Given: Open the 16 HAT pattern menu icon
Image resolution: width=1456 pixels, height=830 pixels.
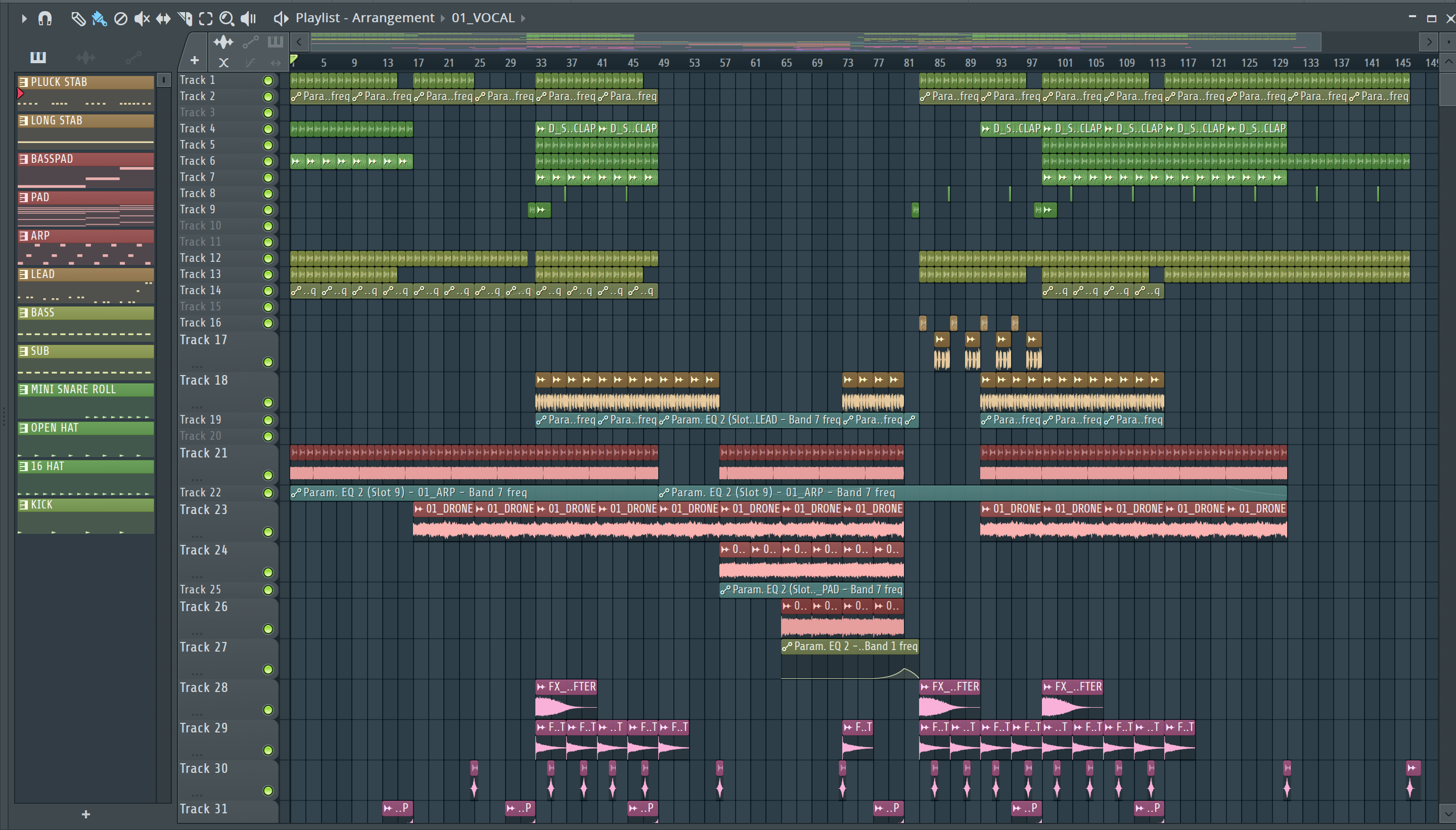Looking at the screenshot, I should coord(23,466).
